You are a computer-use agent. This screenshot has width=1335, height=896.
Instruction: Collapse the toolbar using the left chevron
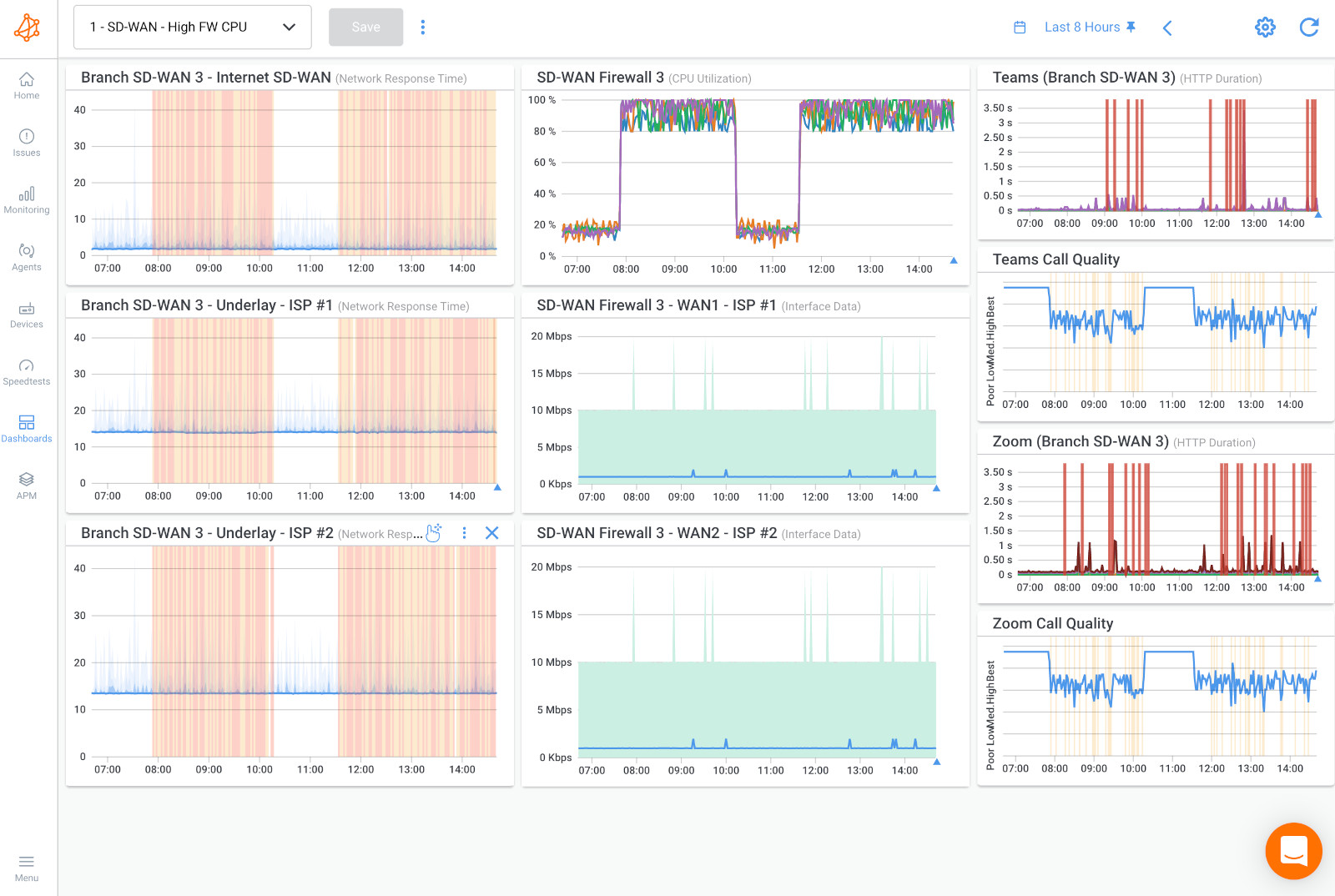(1167, 28)
